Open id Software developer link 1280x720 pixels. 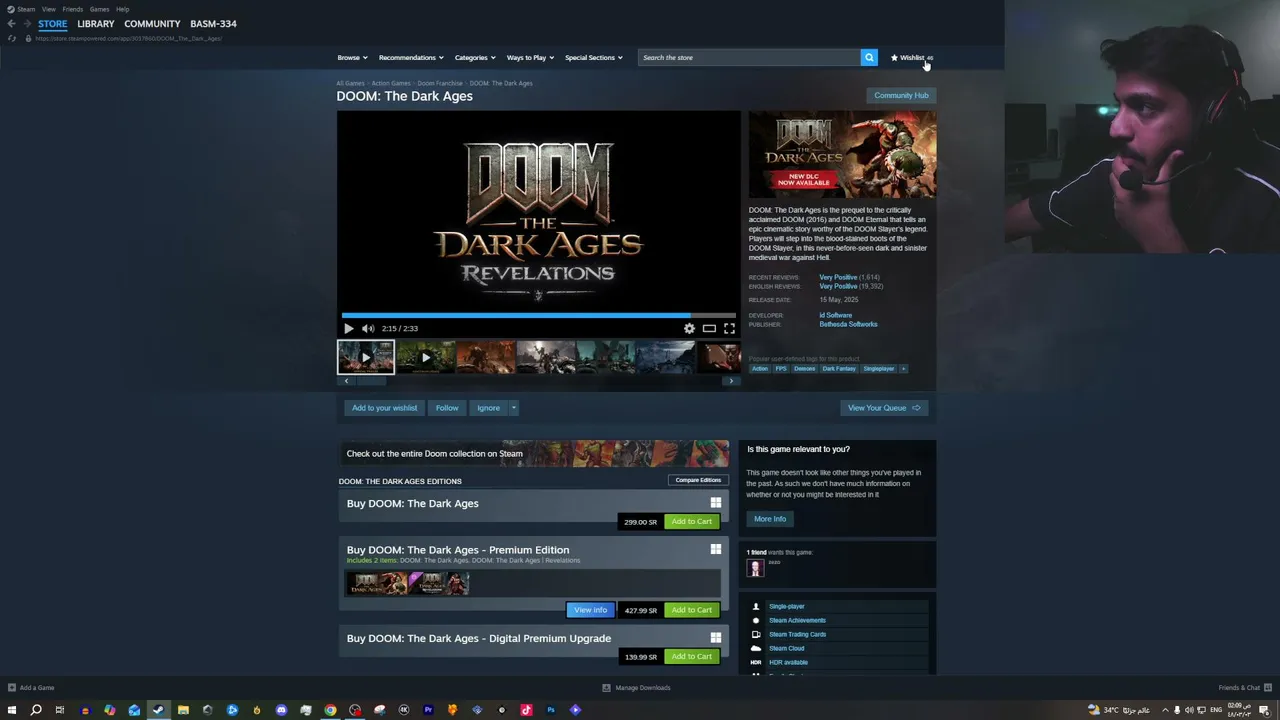(835, 315)
